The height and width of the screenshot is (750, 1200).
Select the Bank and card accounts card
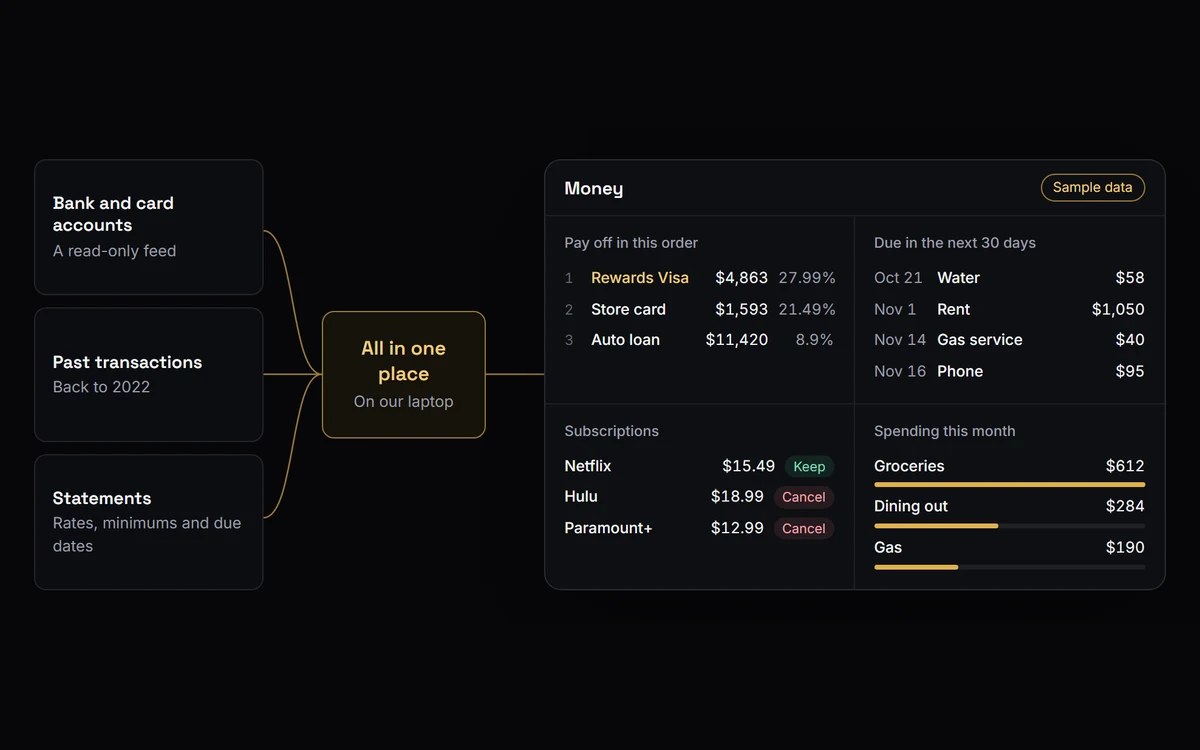click(x=149, y=227)
